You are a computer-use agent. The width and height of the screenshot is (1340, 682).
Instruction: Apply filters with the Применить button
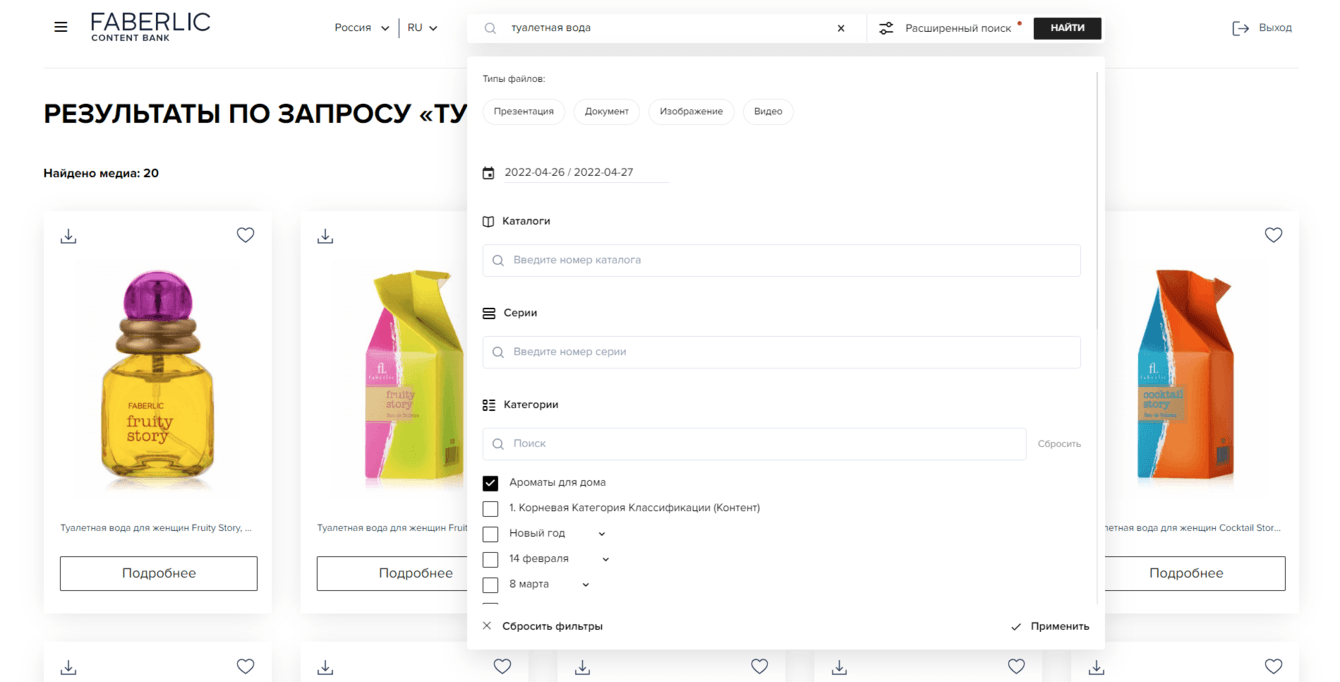(1050, 626)
